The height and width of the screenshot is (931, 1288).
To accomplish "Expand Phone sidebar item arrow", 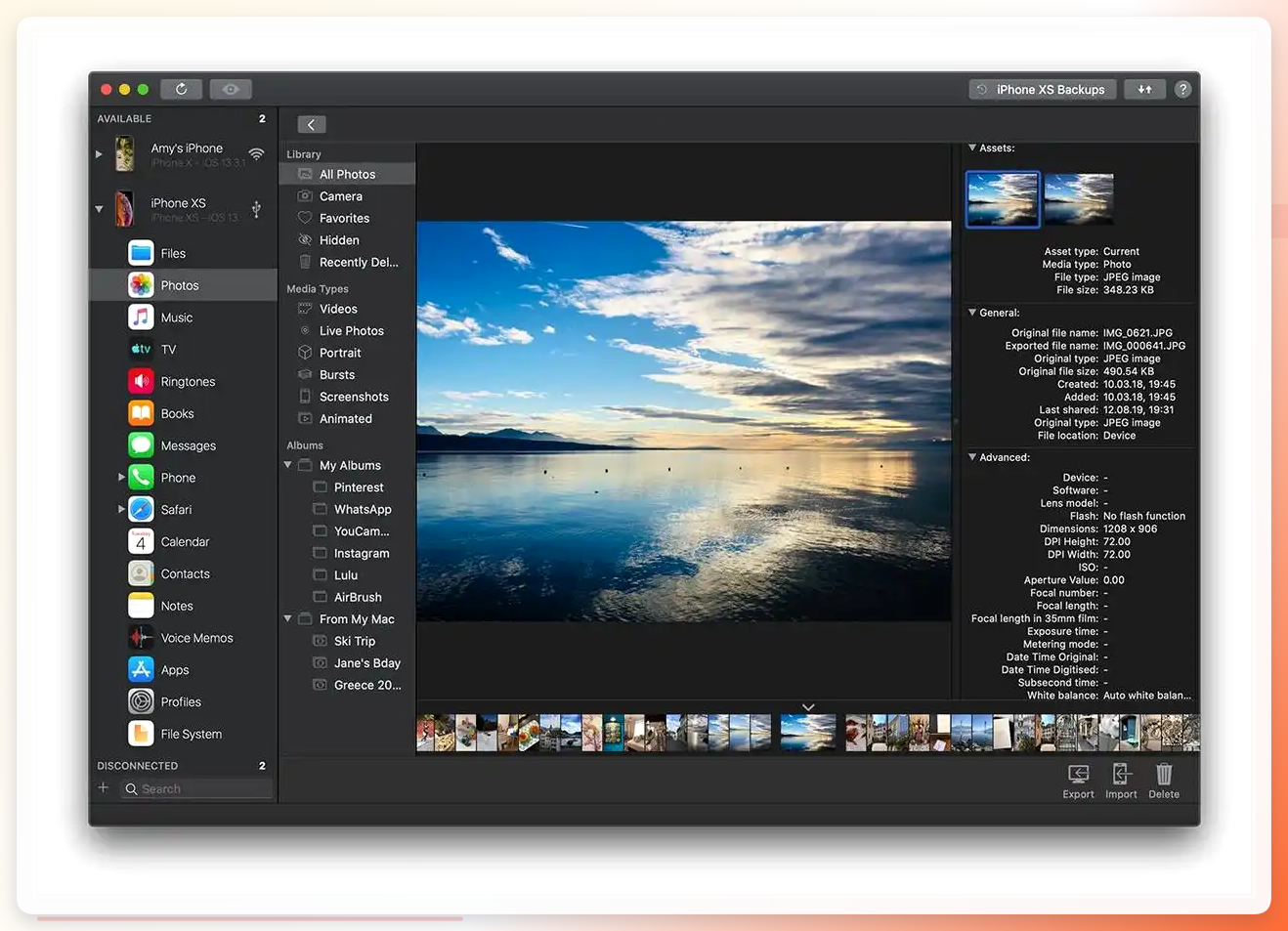I will 121,478.
